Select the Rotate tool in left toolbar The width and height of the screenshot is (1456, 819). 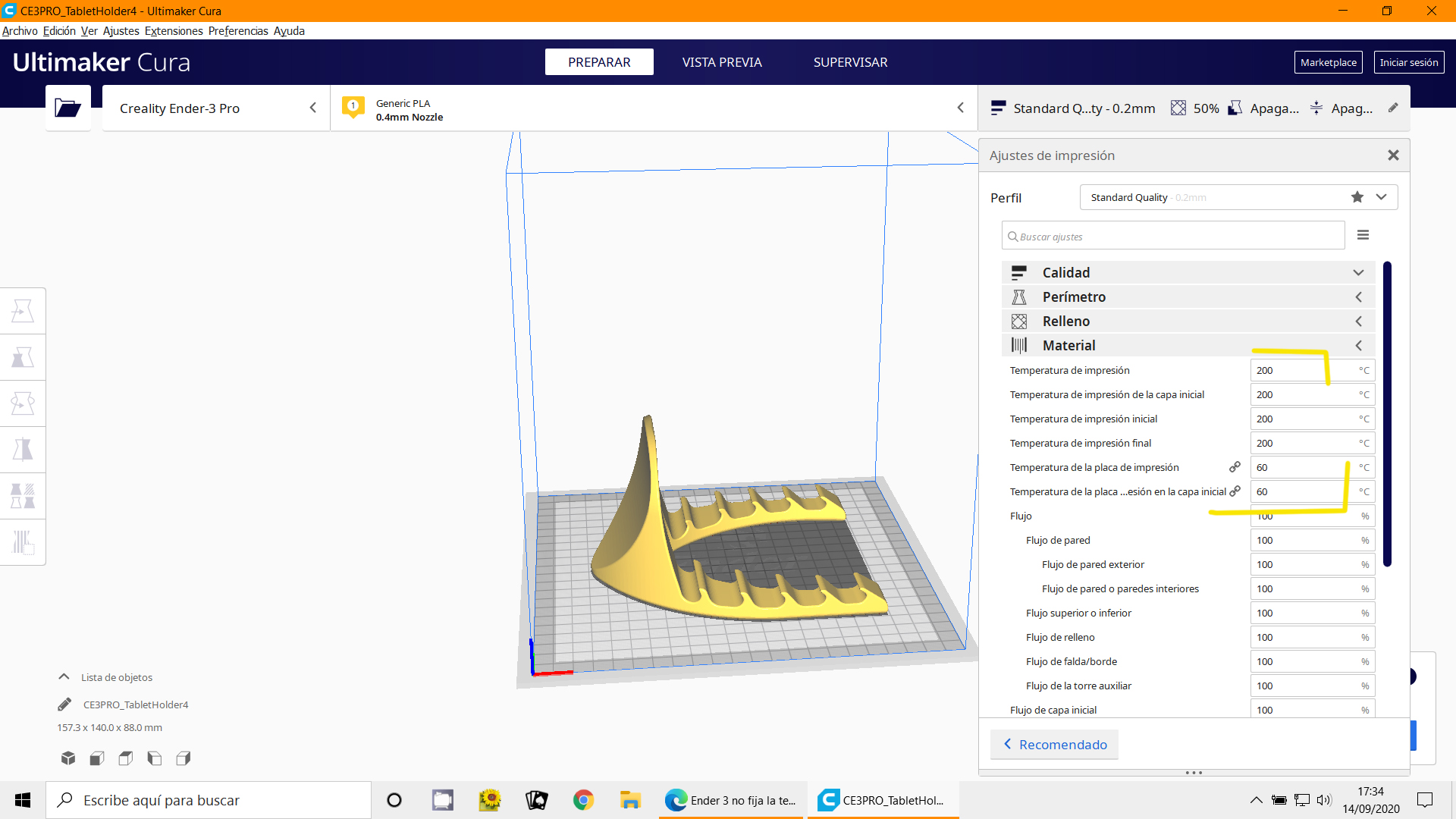pyautogui.click(x=23, y=403)
